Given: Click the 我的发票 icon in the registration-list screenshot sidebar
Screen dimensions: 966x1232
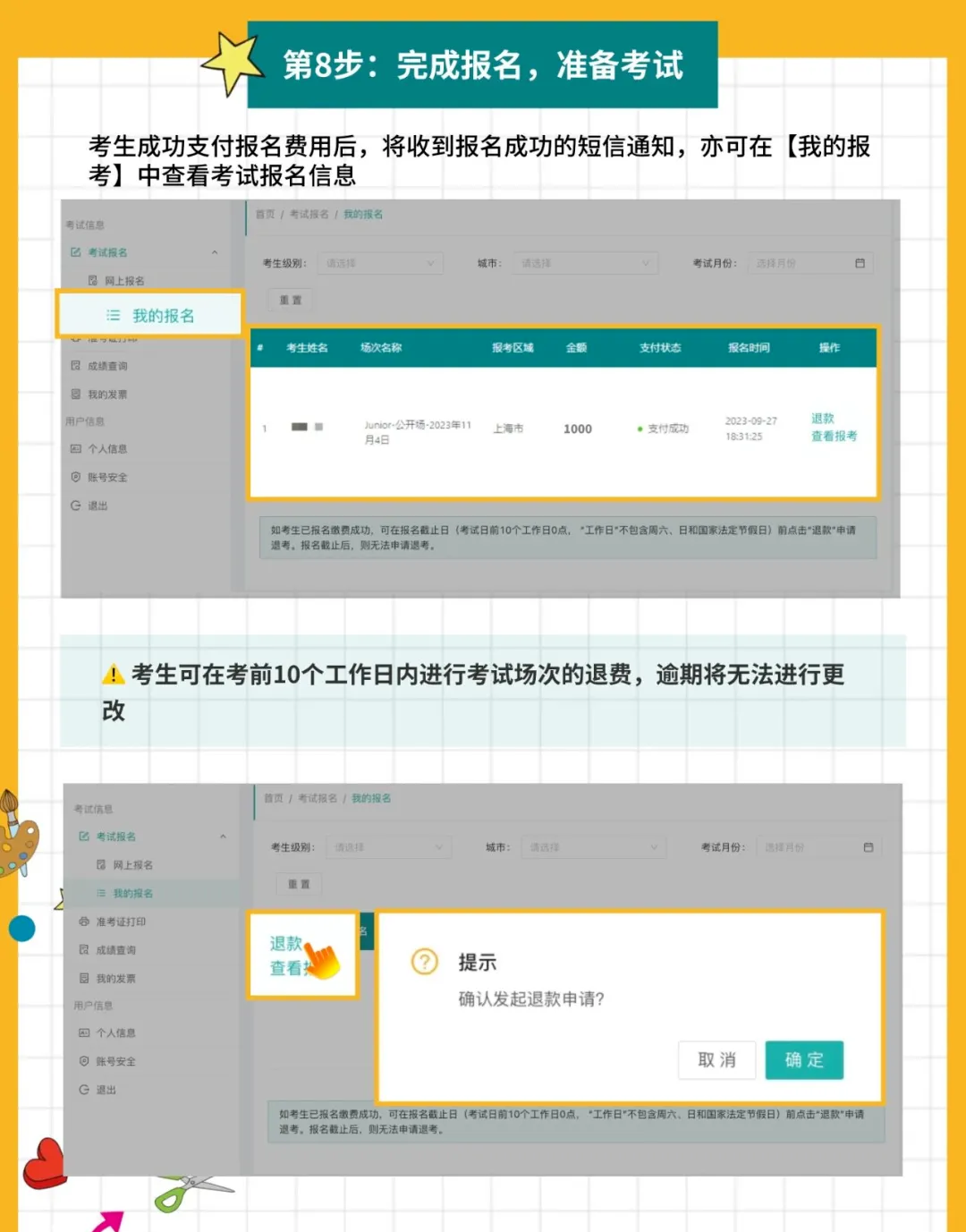Looking at the screenshot, I should [x=76, y=394].
